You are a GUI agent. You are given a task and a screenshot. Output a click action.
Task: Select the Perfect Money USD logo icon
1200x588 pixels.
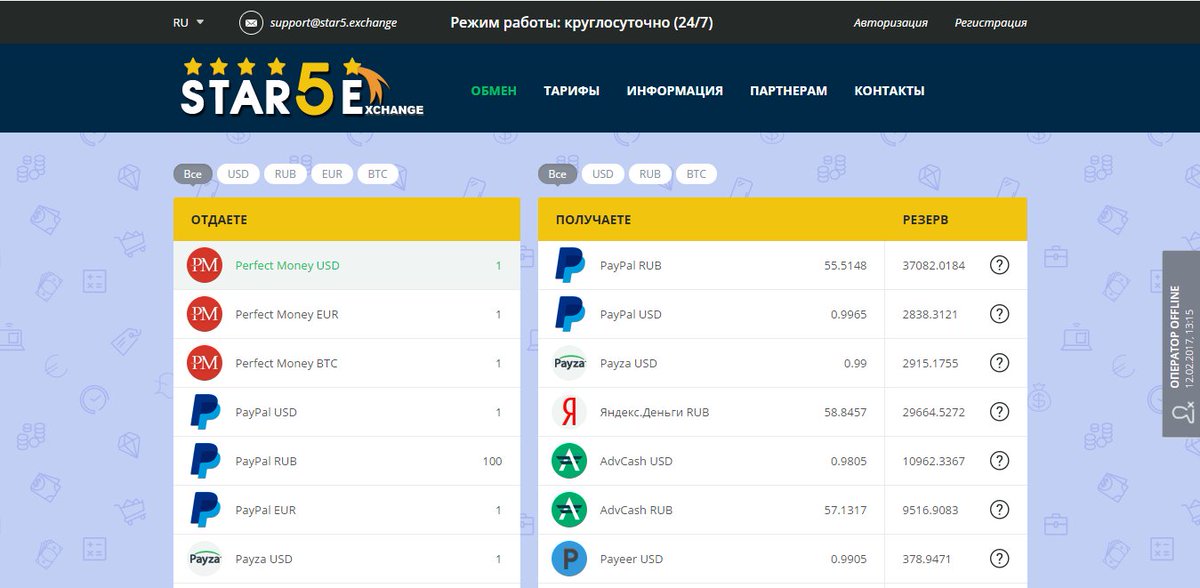(204, 266)
